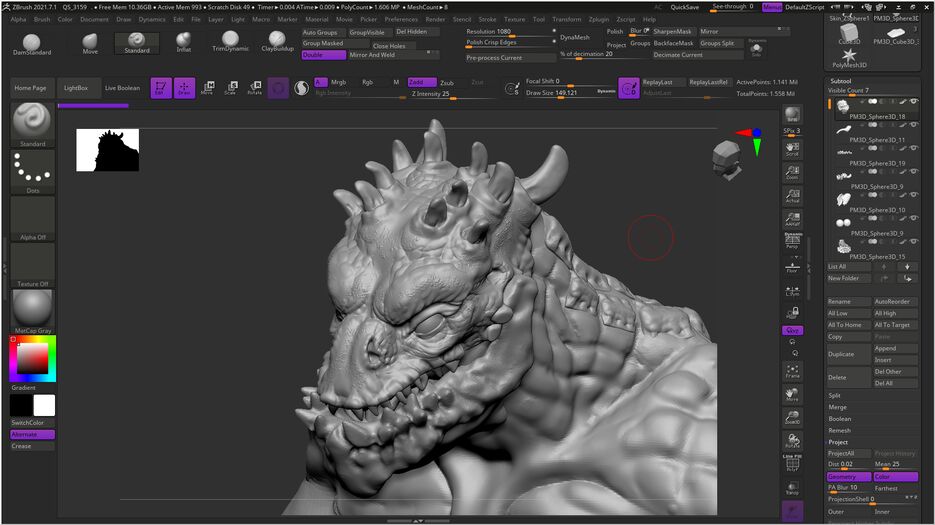
Task: Choose the ClayBuildup brush
Action: [x=277, y=42]
